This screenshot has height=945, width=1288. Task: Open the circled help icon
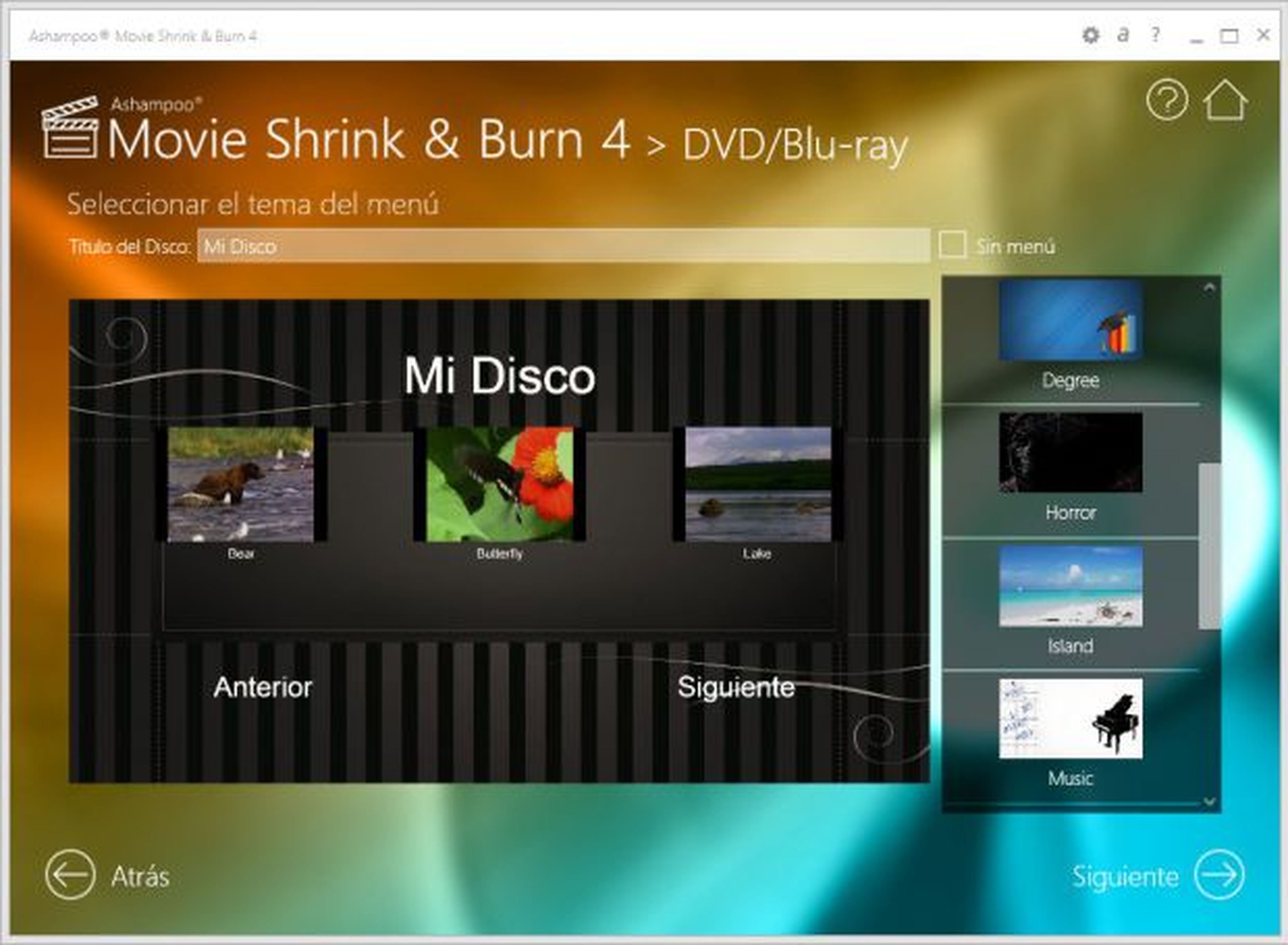point(1167,100)
